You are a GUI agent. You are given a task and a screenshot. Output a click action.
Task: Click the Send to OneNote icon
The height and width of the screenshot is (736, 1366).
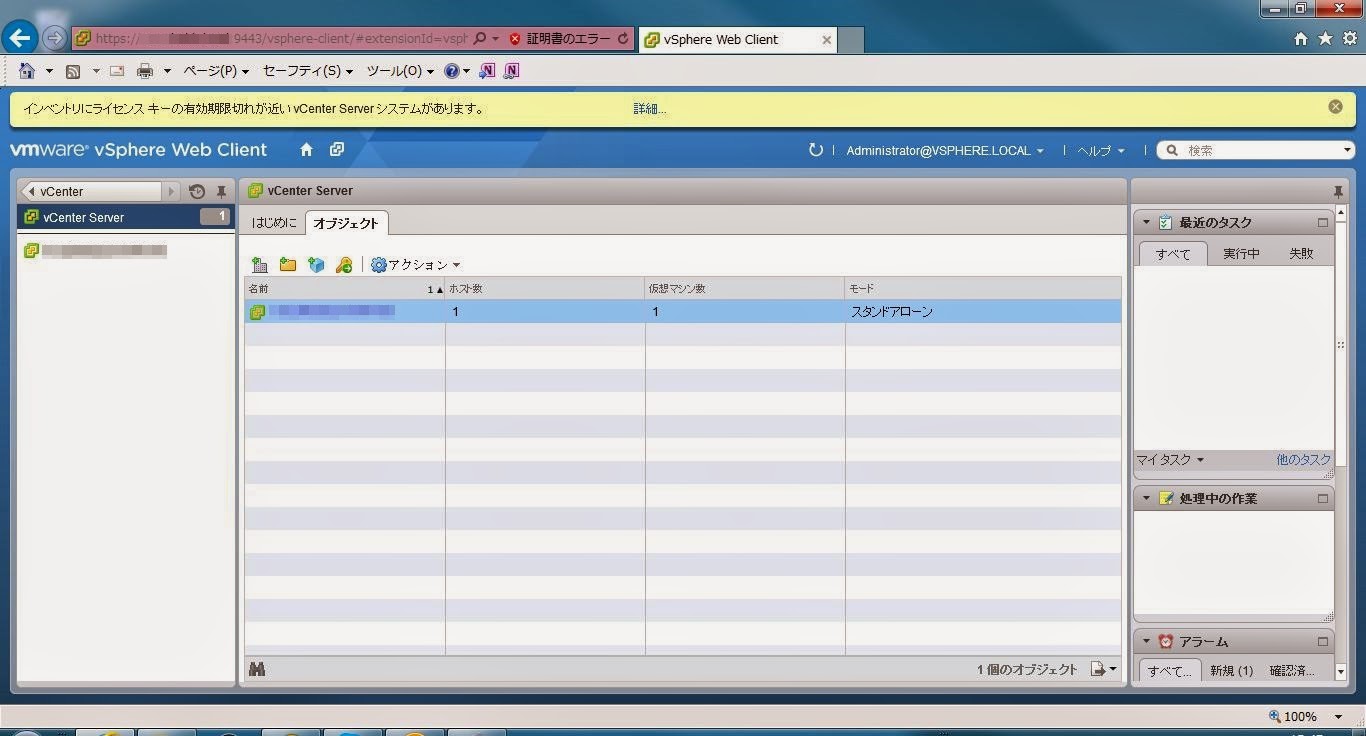(487, 71)
